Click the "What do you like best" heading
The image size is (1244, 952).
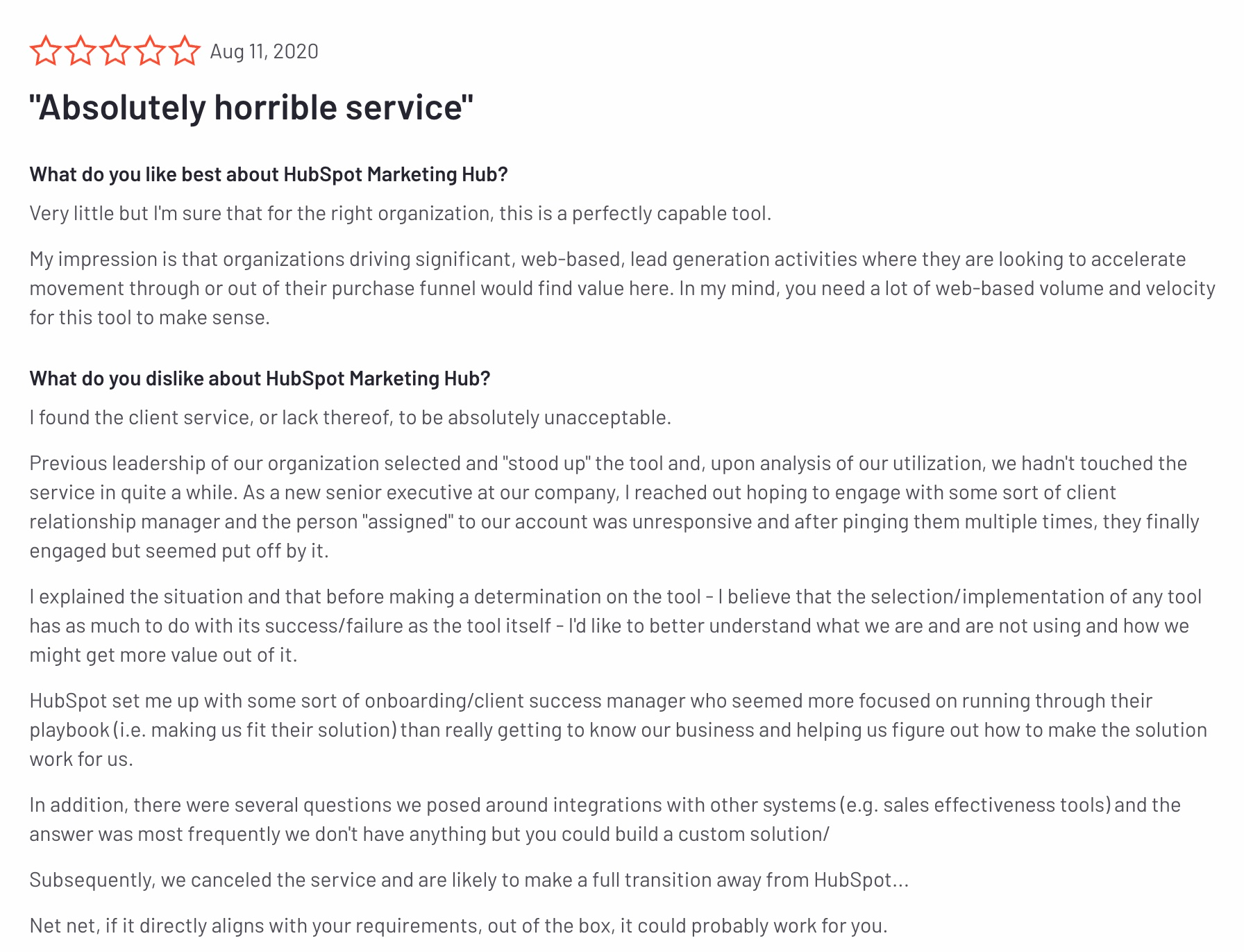pos(269,174)
